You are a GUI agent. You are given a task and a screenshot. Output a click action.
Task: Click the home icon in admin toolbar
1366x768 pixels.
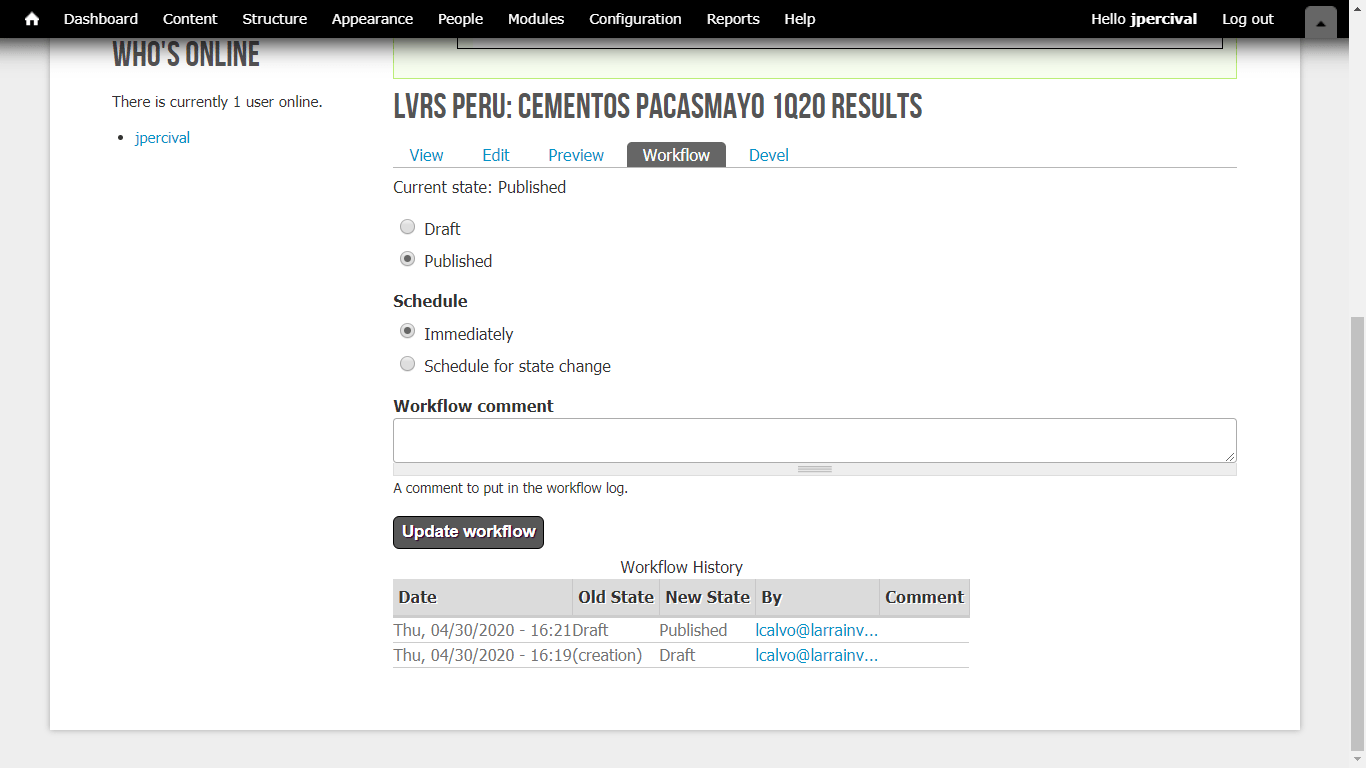pyautogui.click(x=32, y=19)
